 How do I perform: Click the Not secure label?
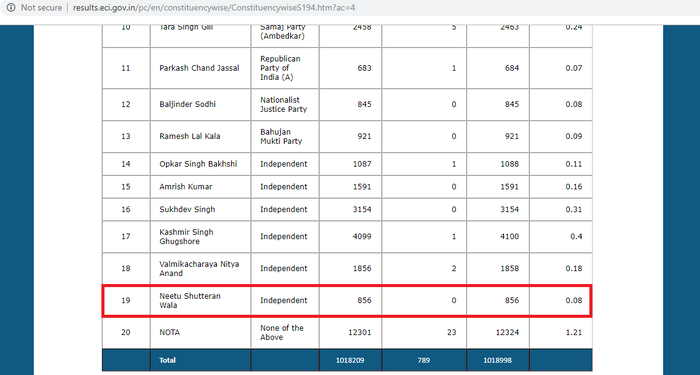(x=42, y=8)
